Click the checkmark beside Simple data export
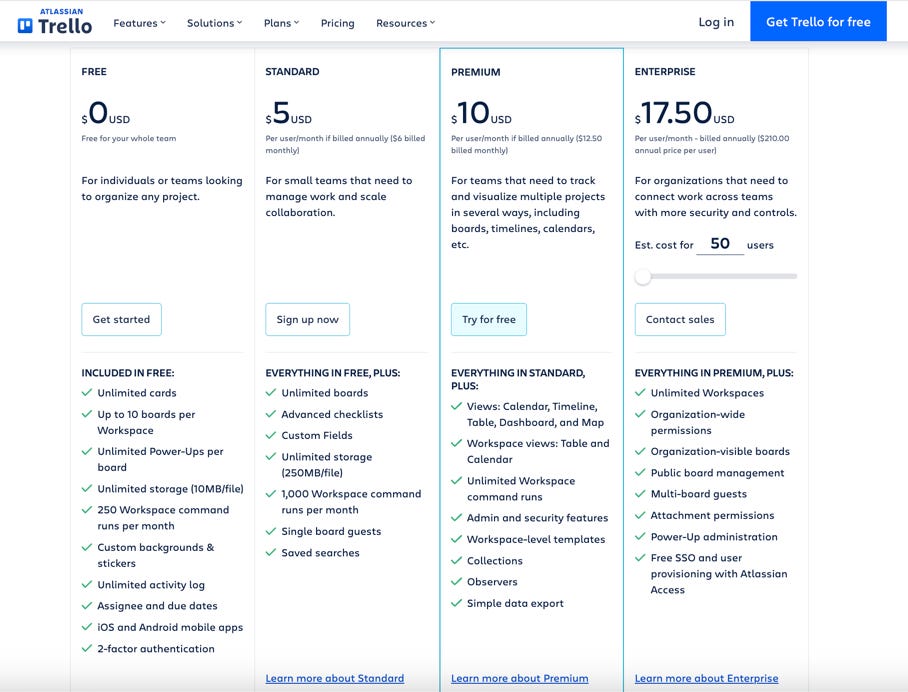Viewport: 908px width, 692px height. [x=458, y=603]
